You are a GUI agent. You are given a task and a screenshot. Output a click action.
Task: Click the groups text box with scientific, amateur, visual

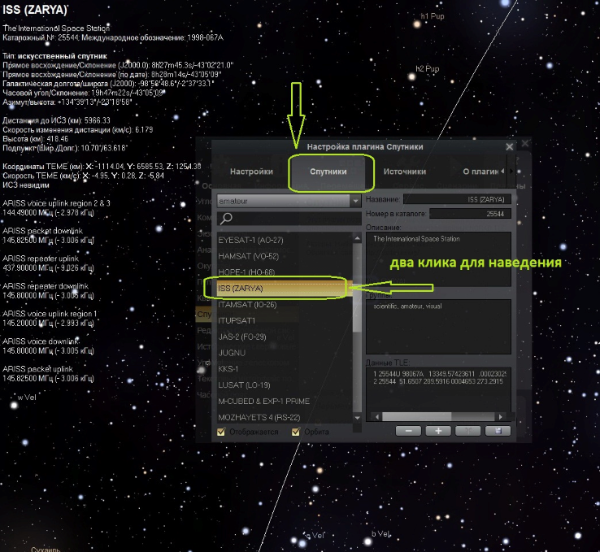[x=439, y=327]
